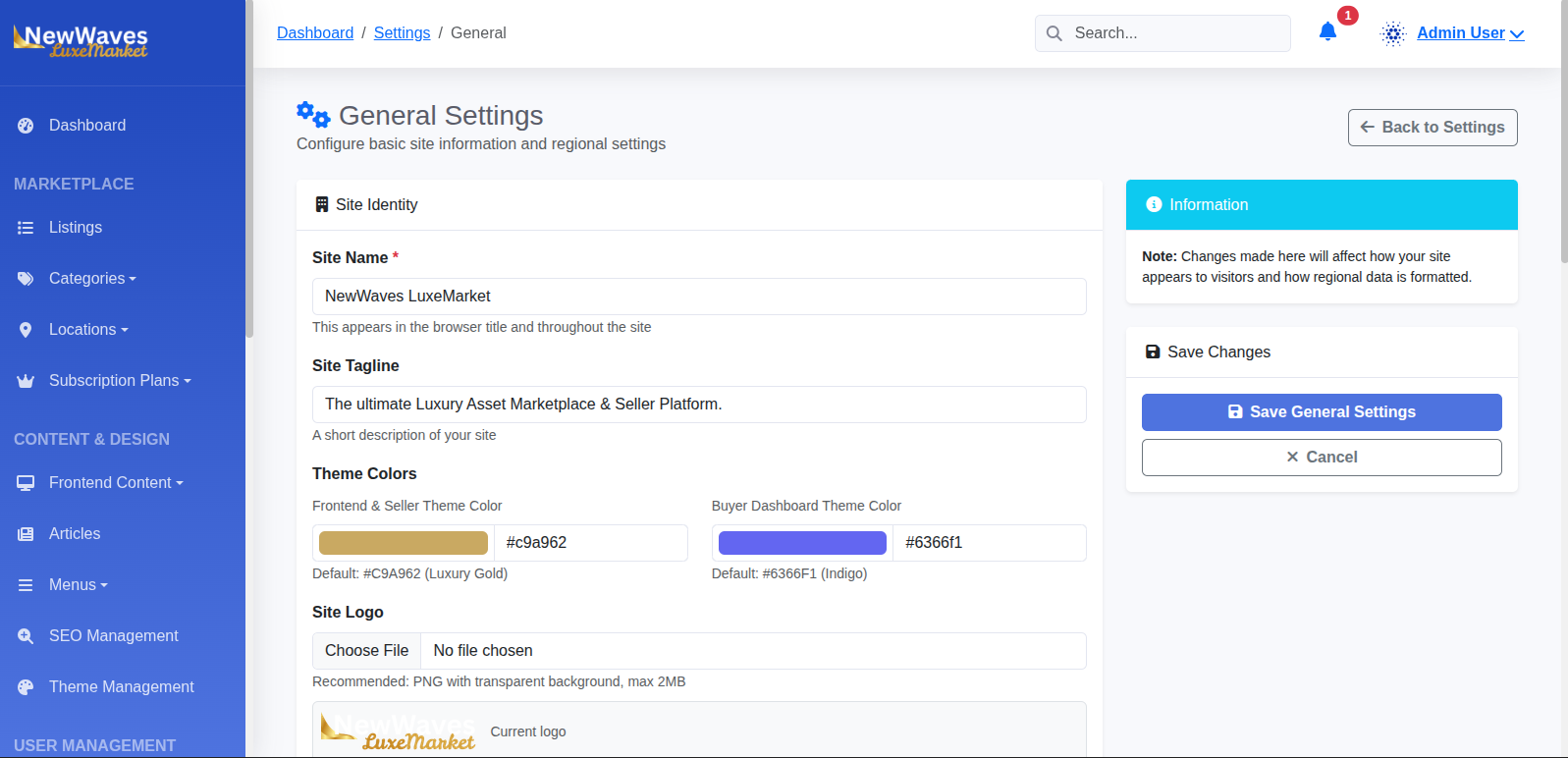Click the Frontend Content monitor icon
Viewport: 1568px width, 758px height.
click(x=26, y=483)
